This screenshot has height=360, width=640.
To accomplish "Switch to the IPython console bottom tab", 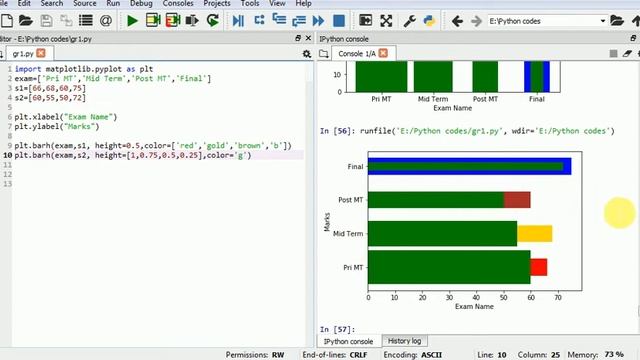I will [349, 341].
